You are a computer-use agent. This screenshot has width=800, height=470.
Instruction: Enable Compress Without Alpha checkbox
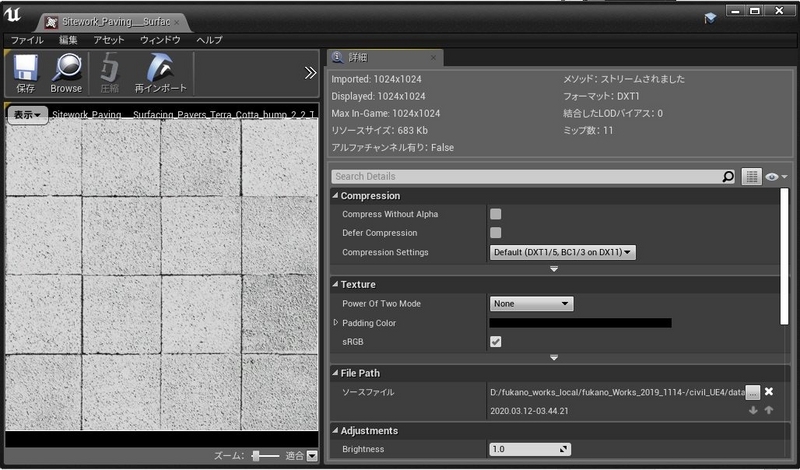(x=495, y=214)
